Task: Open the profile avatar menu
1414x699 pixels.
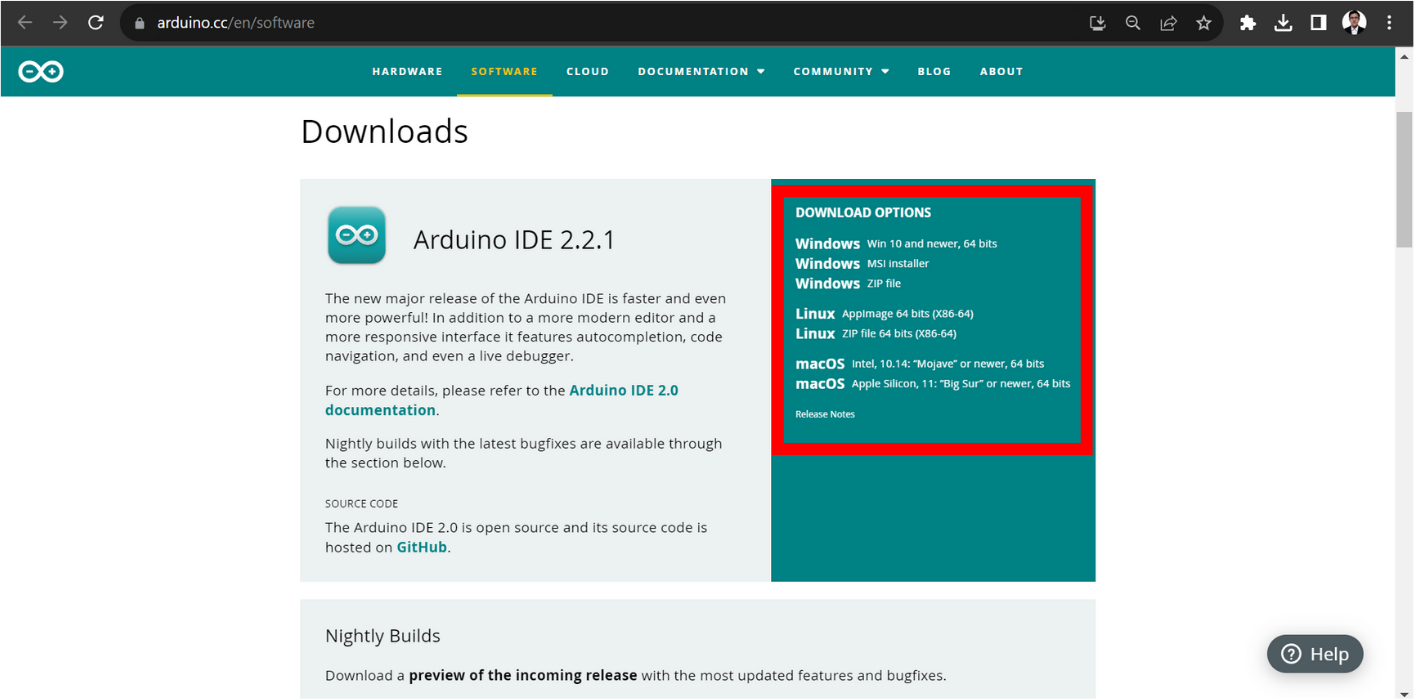Action: [x=1354, y=23]
